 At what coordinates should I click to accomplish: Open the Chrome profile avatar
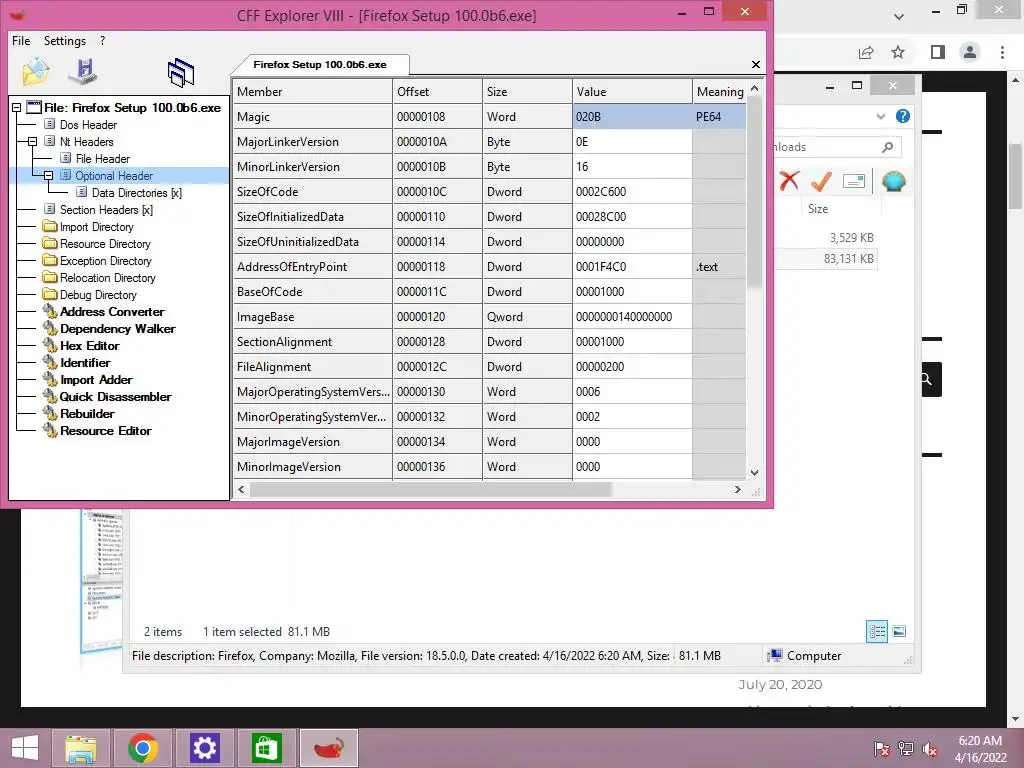[970, 52]
